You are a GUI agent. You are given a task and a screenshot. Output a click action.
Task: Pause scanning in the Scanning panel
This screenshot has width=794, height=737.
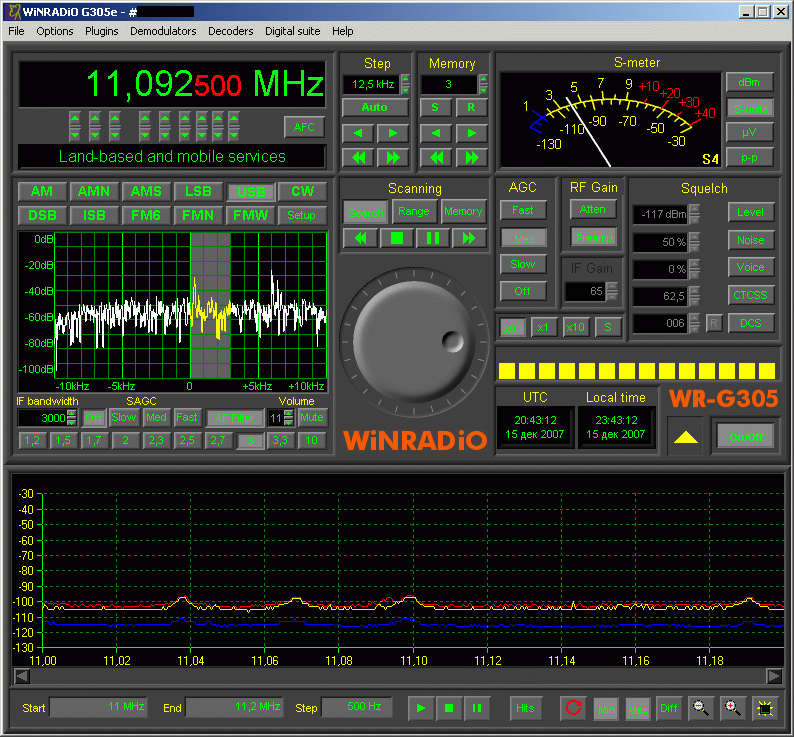tap(433, 238)
